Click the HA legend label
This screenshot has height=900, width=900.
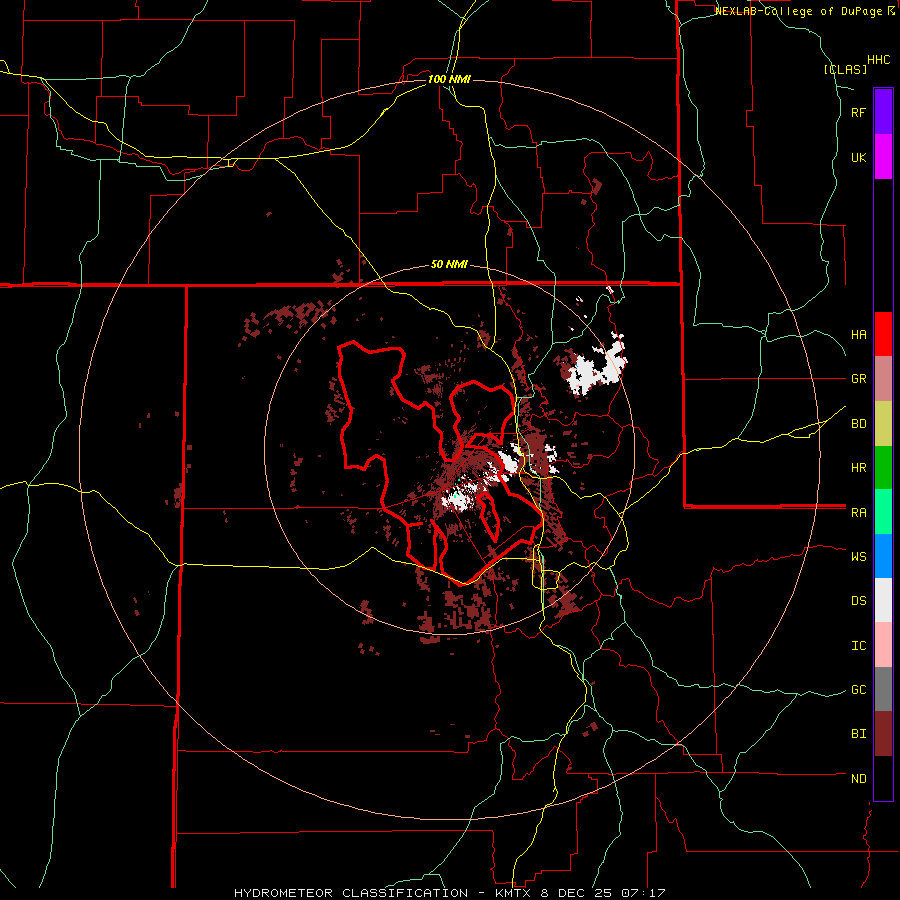click(x=858, y=334)
